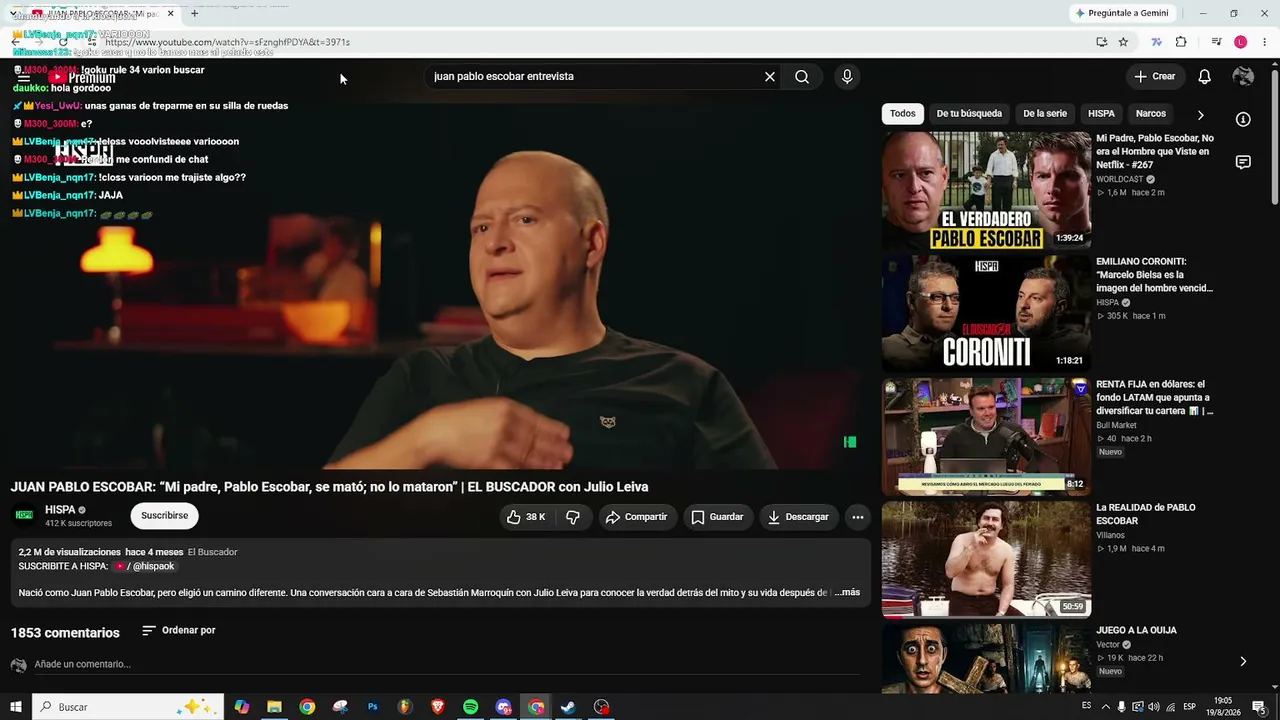Open the volume icon in system tray
The width and height of the screenshot is (1280, 720).
click(1154, 707)
